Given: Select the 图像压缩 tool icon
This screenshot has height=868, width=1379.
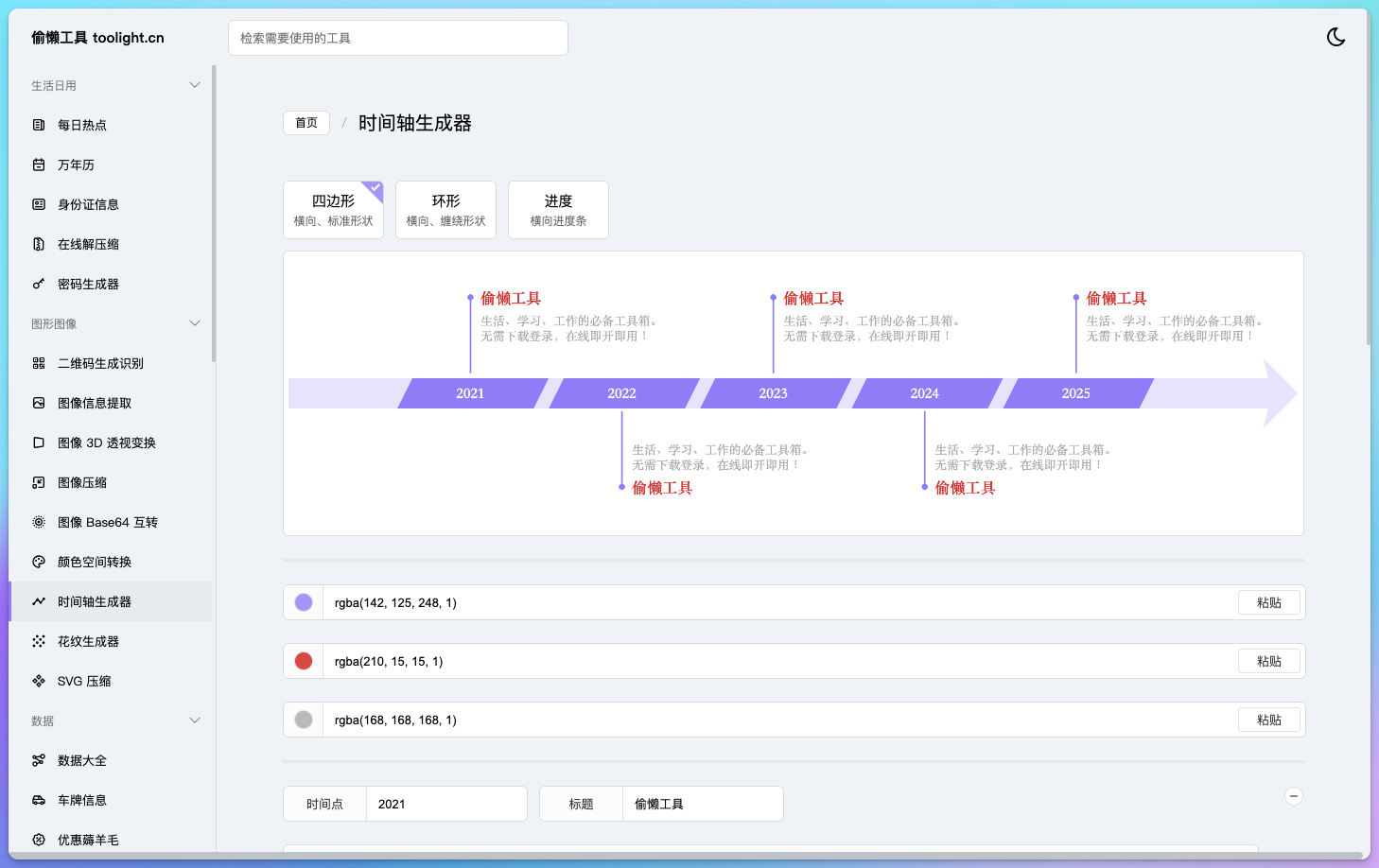Looking at the screenshot, I should coord(38,482).
